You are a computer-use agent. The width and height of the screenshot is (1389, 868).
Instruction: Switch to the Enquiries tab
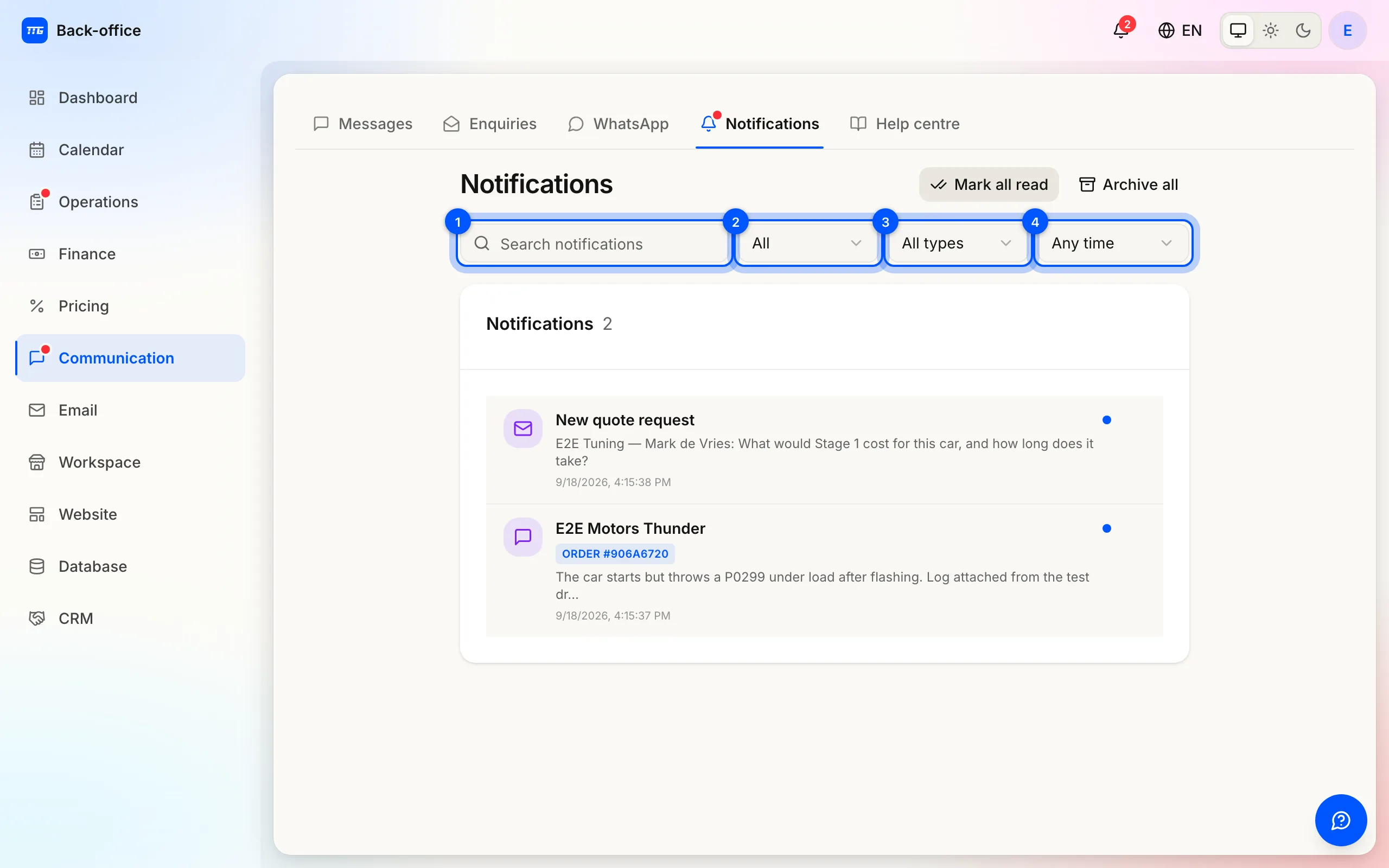[x=489, y=124]
